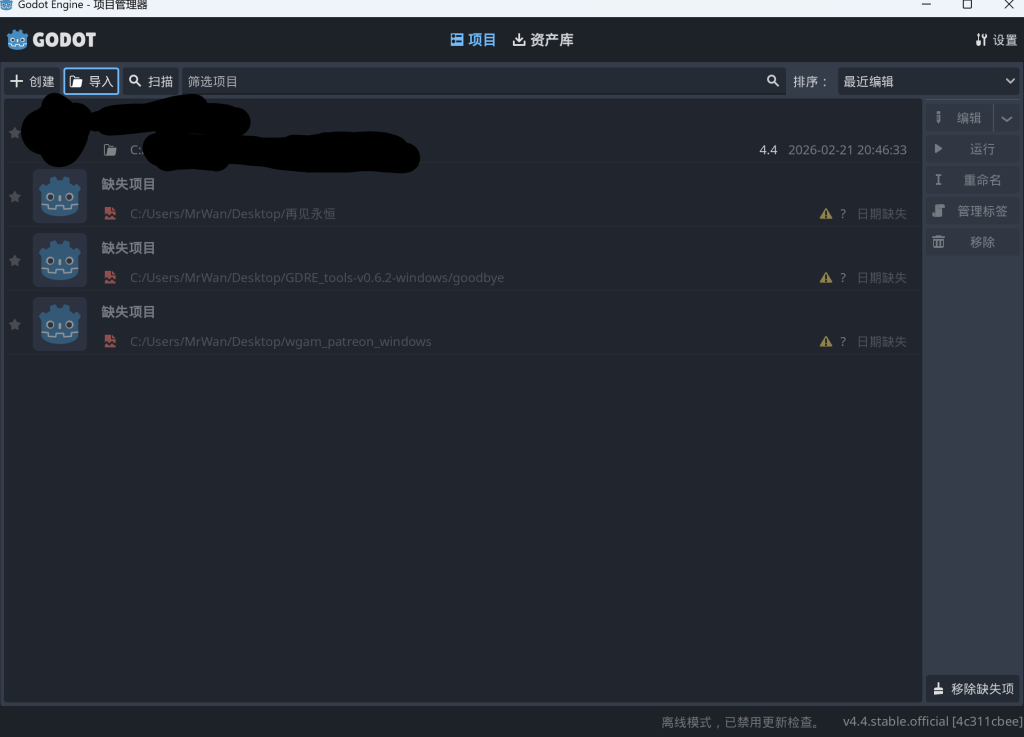Toggle the favorite star on the GDRE_tools goodbye project
Screen dimensions: 1024x737
pos(15,261)
